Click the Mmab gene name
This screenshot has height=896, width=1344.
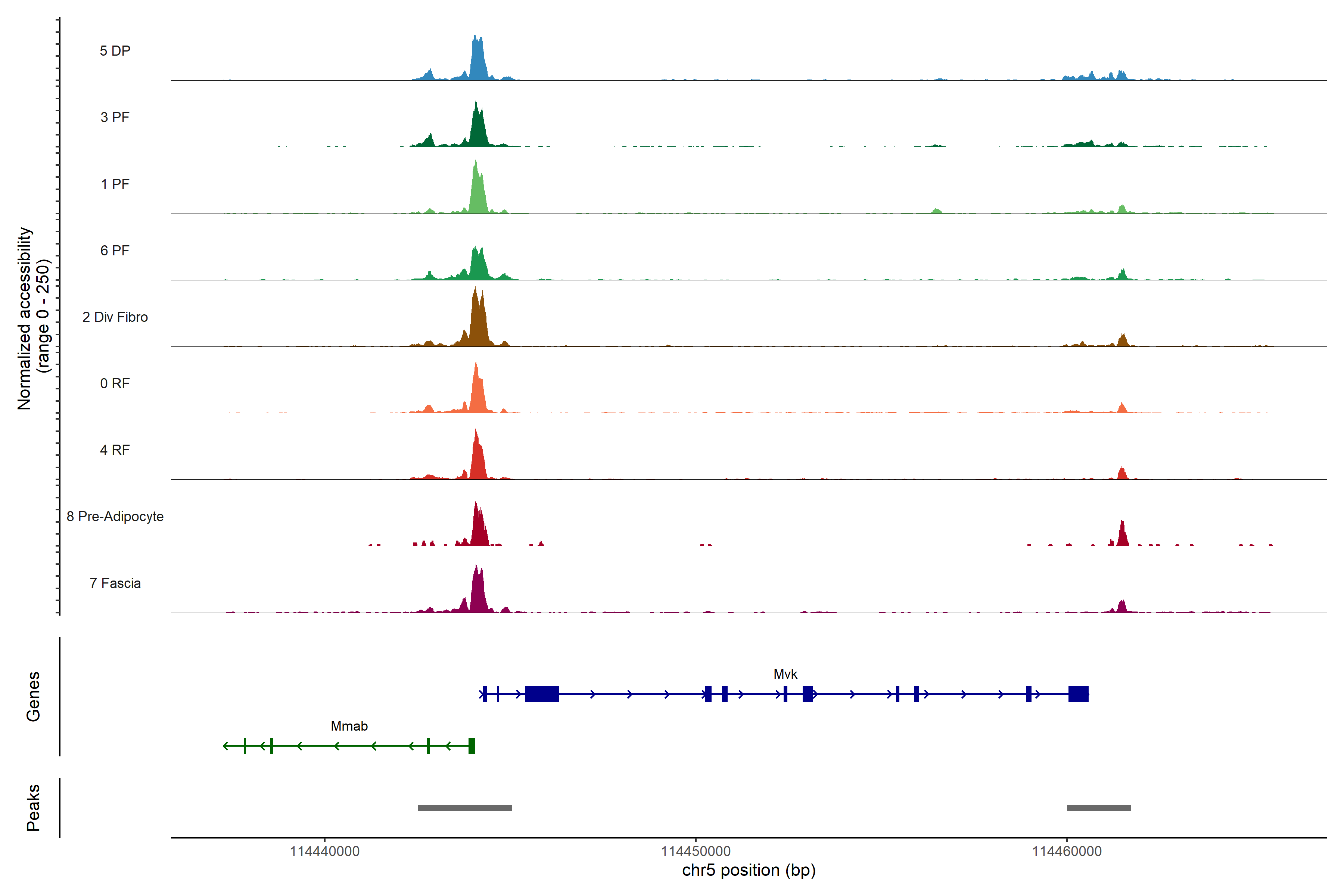point(349,726)
